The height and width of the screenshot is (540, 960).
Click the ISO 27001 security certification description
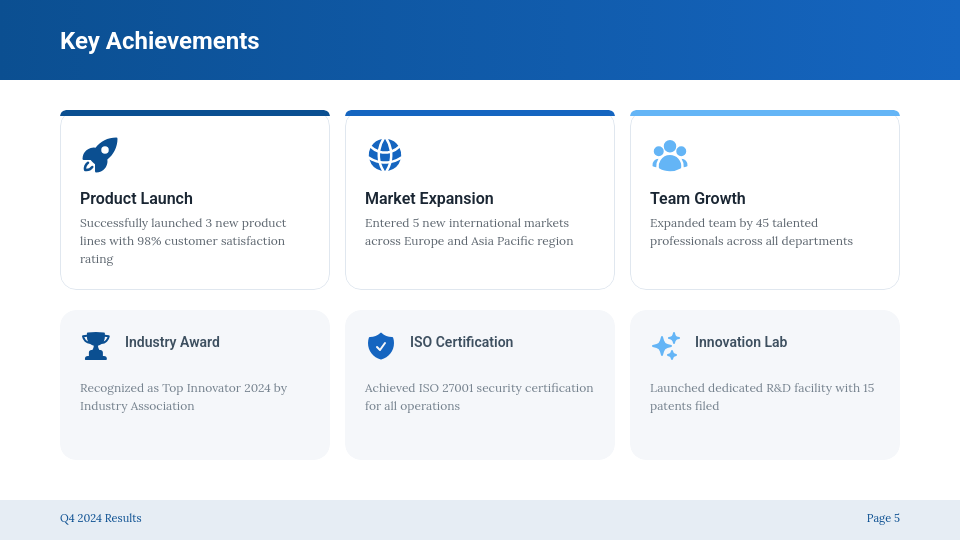(479, 397)
